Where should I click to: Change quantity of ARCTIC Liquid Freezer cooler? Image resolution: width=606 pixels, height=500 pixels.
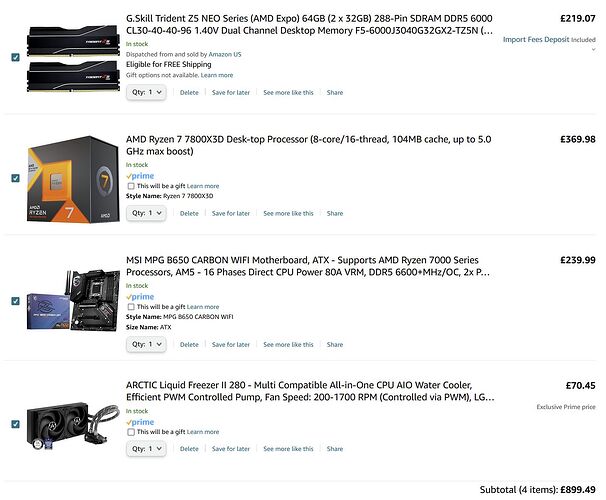click(x=146, y=449)
